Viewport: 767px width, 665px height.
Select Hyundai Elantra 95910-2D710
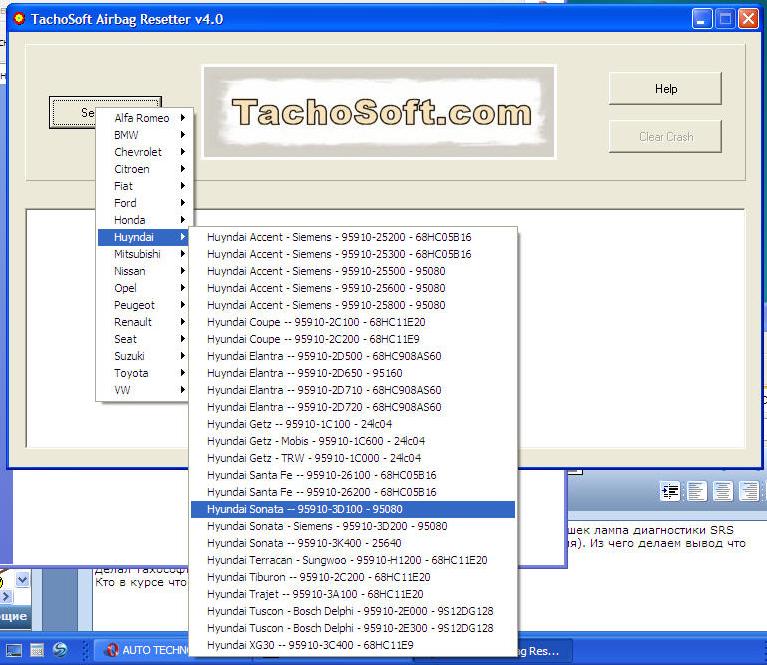click(353, 390)
